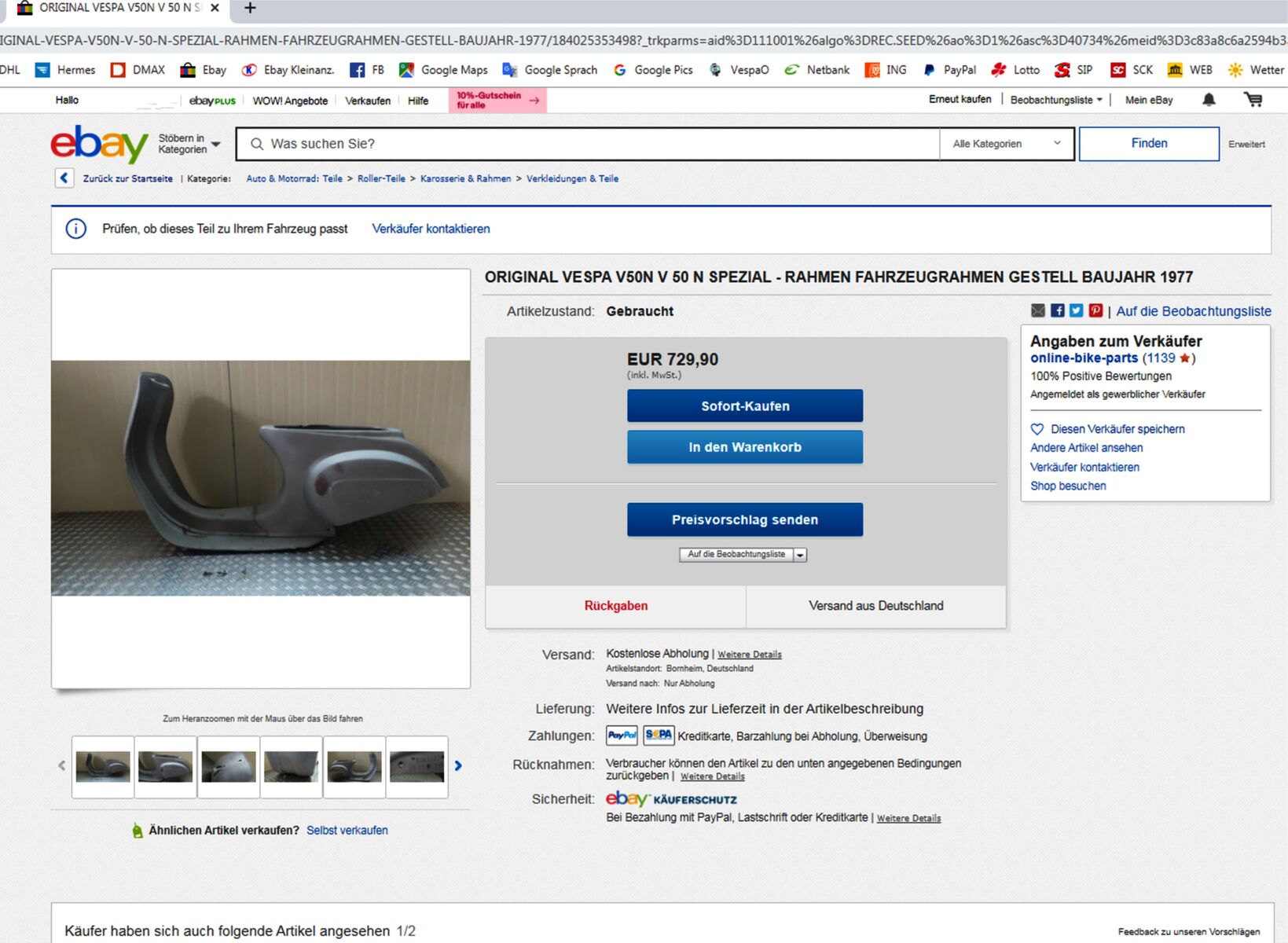Add item with In den Warenkorb

tap(744, 447)
